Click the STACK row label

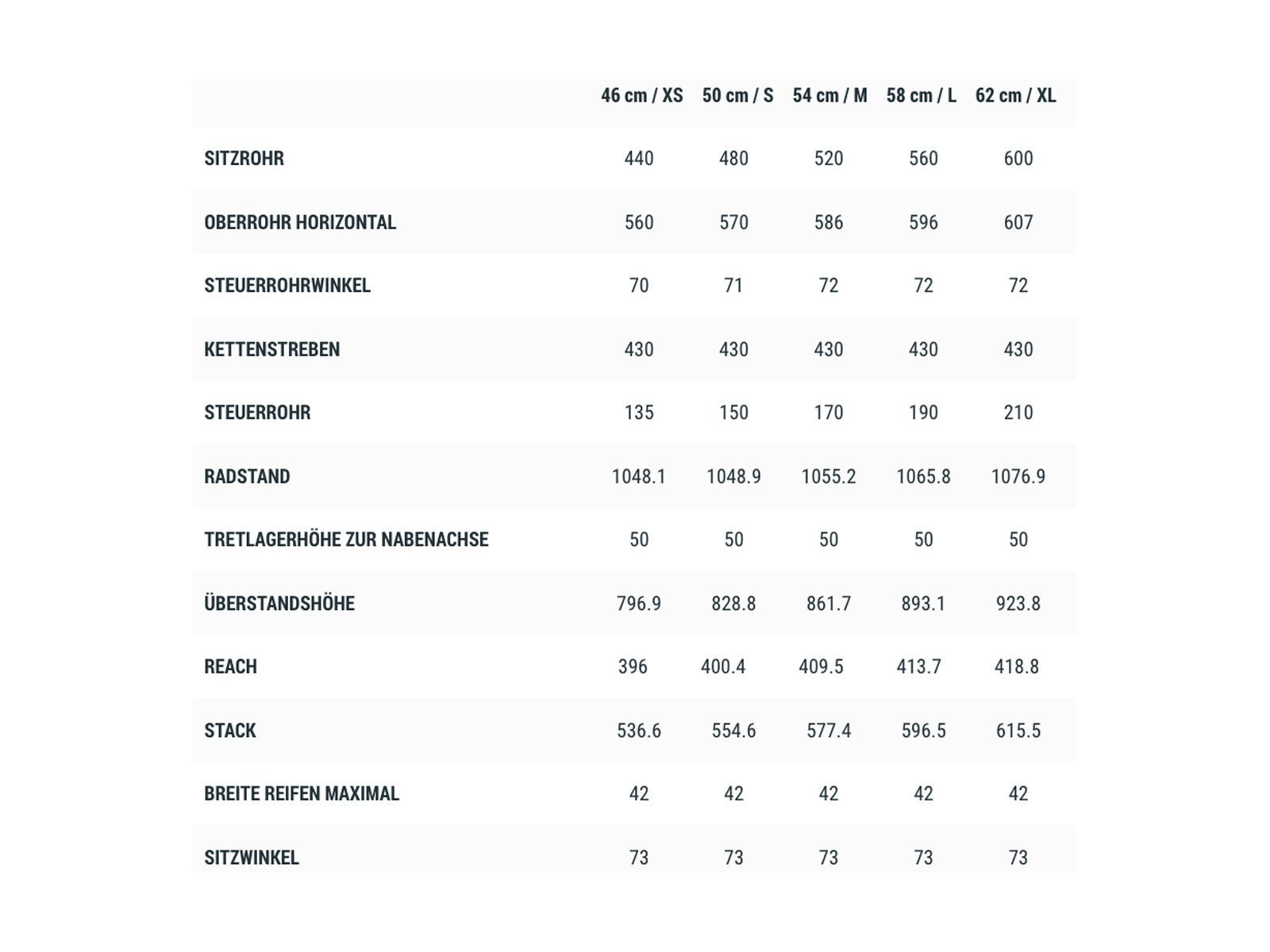(x=230, y=731)
